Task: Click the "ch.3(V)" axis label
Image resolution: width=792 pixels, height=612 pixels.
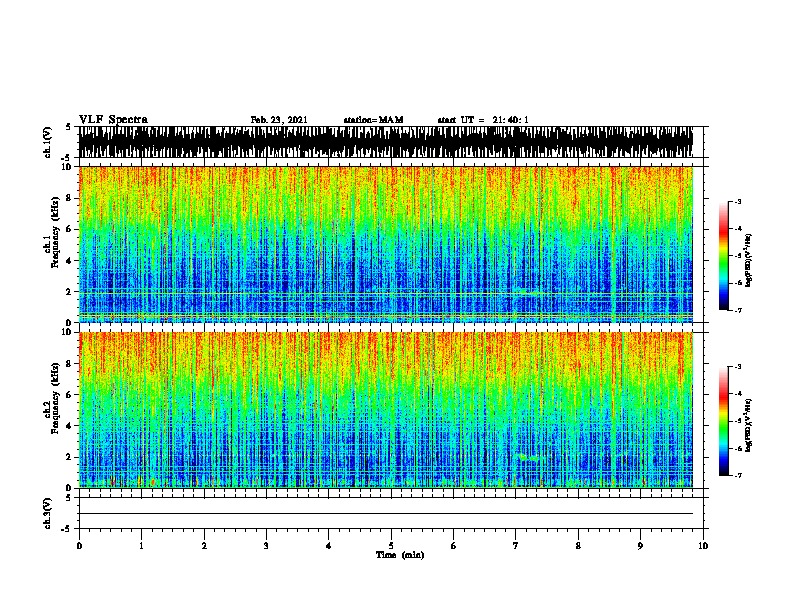Action: pyautogui.click(x=48, y=513)
